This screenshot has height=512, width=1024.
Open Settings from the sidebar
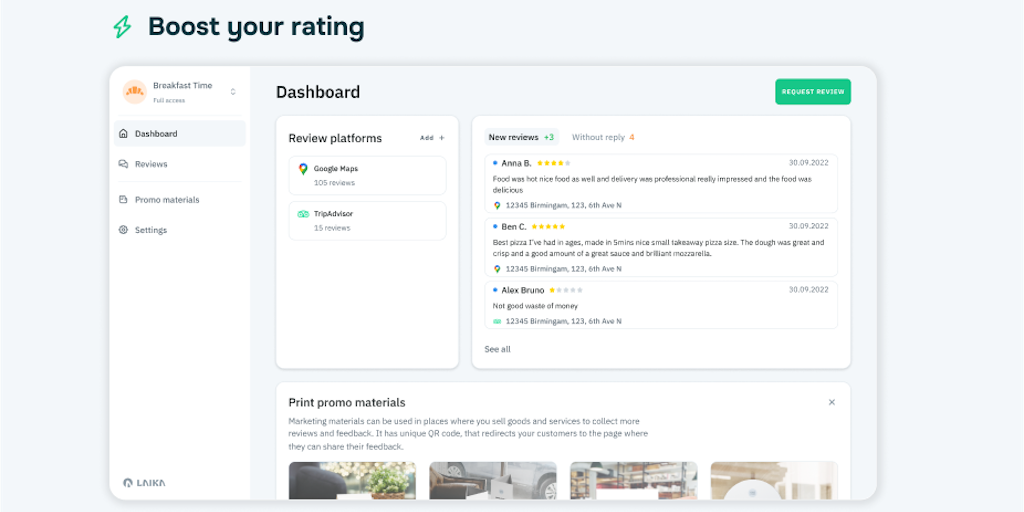pyautogui.click(x=151, y=230)
